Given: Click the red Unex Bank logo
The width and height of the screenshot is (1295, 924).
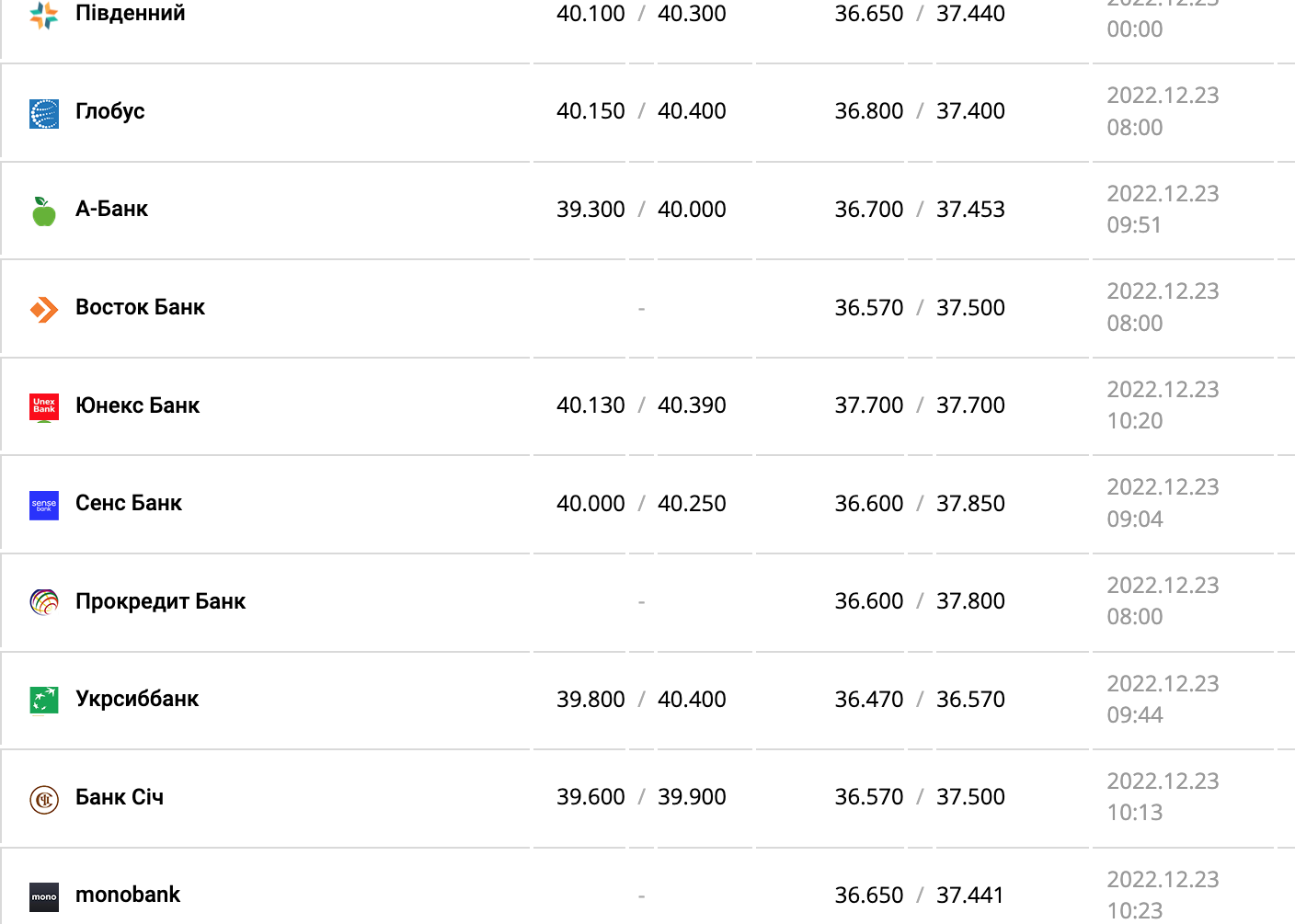Looking at the screenshot, I should tap(44, 407).
